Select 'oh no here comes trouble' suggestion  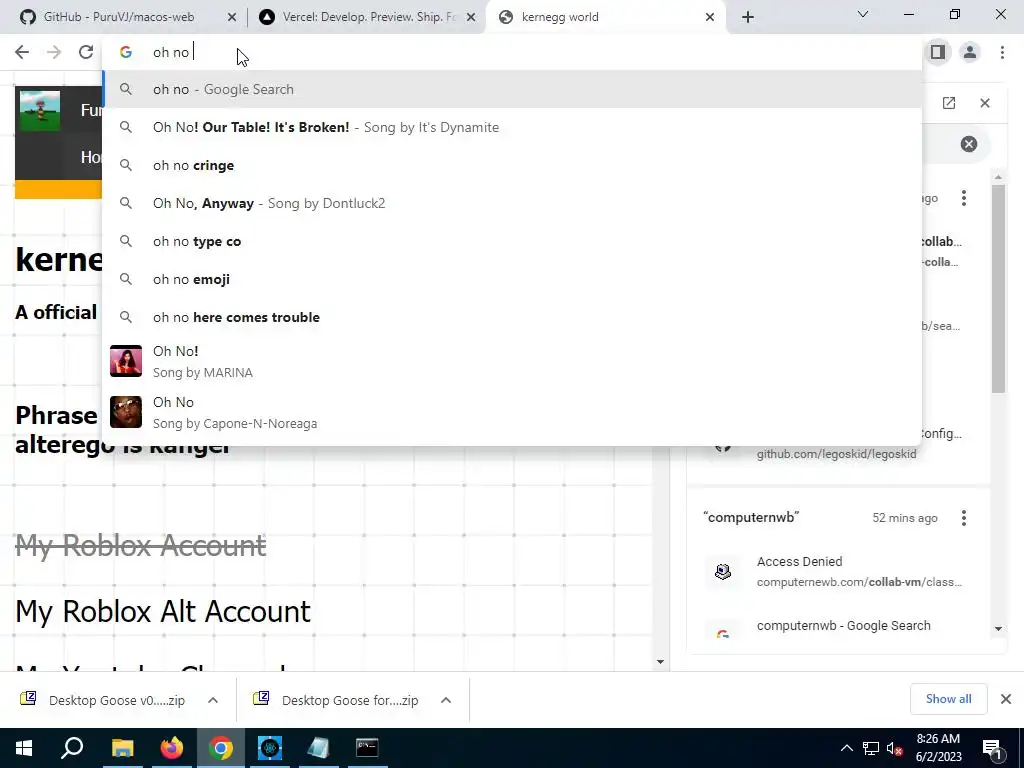click(512, 317)
